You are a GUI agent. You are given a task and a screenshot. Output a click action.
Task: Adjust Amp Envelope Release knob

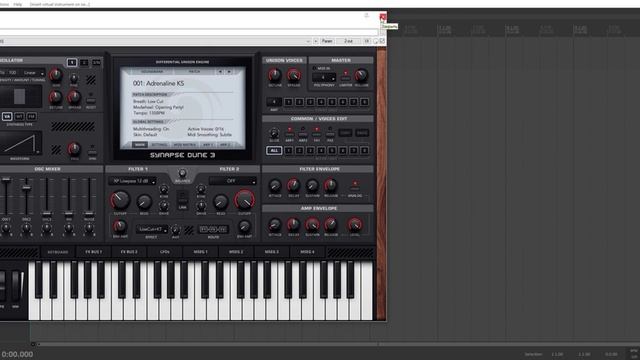(x=331, y=225)
